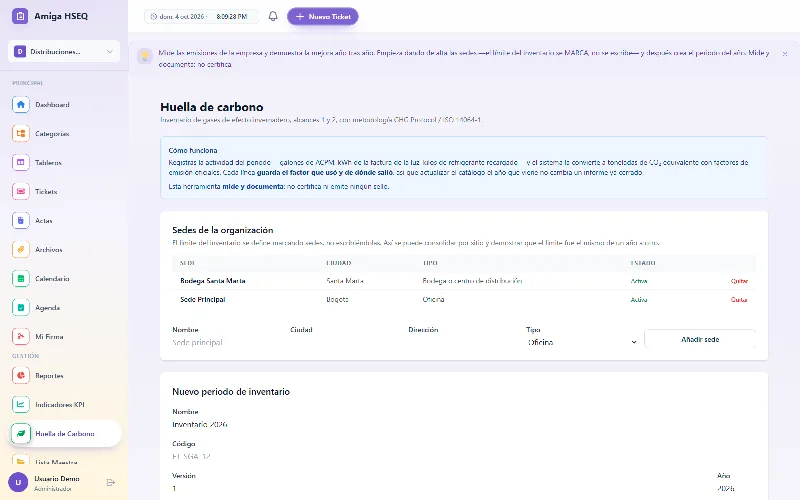The width and height of the screenshot is (800, 500).
Task: Click the Calendario sidebar icon
Action: coord(20,279)
